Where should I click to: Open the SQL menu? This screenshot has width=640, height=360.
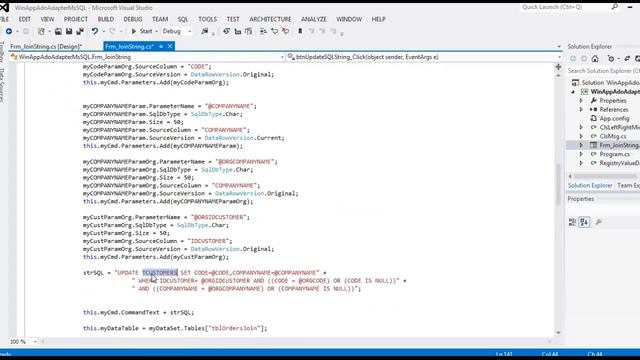pos(183,19)
